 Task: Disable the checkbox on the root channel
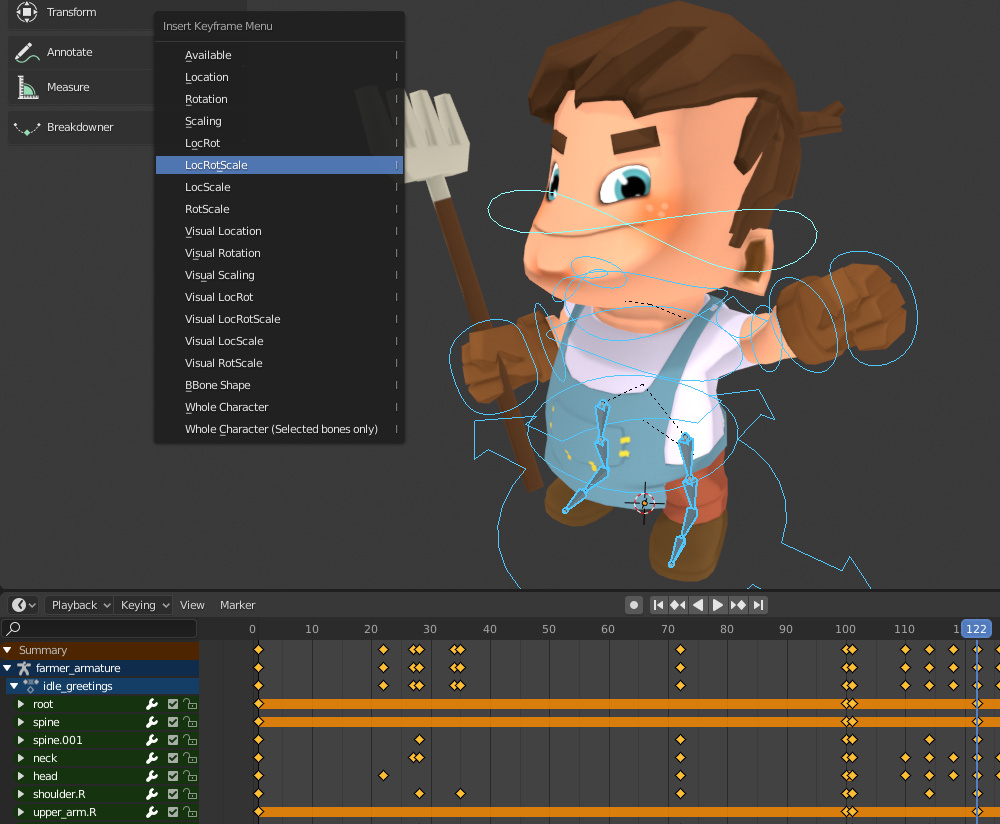[172, 704]
